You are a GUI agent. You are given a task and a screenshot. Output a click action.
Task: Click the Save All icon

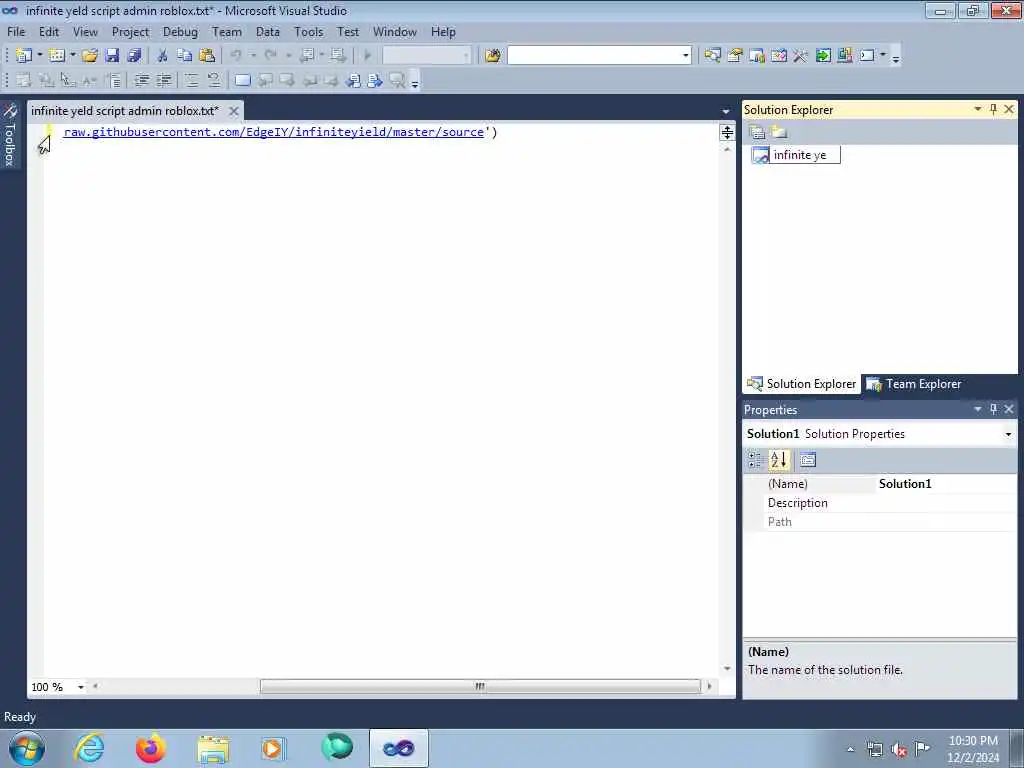[134, 56]
